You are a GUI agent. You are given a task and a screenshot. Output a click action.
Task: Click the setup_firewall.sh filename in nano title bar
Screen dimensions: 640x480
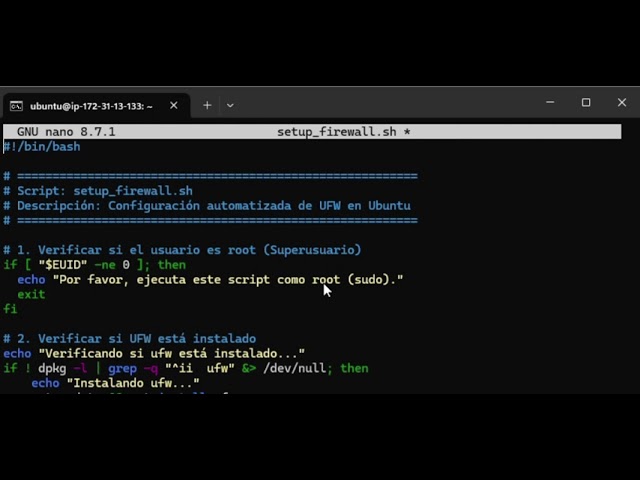tap(337, 132)
